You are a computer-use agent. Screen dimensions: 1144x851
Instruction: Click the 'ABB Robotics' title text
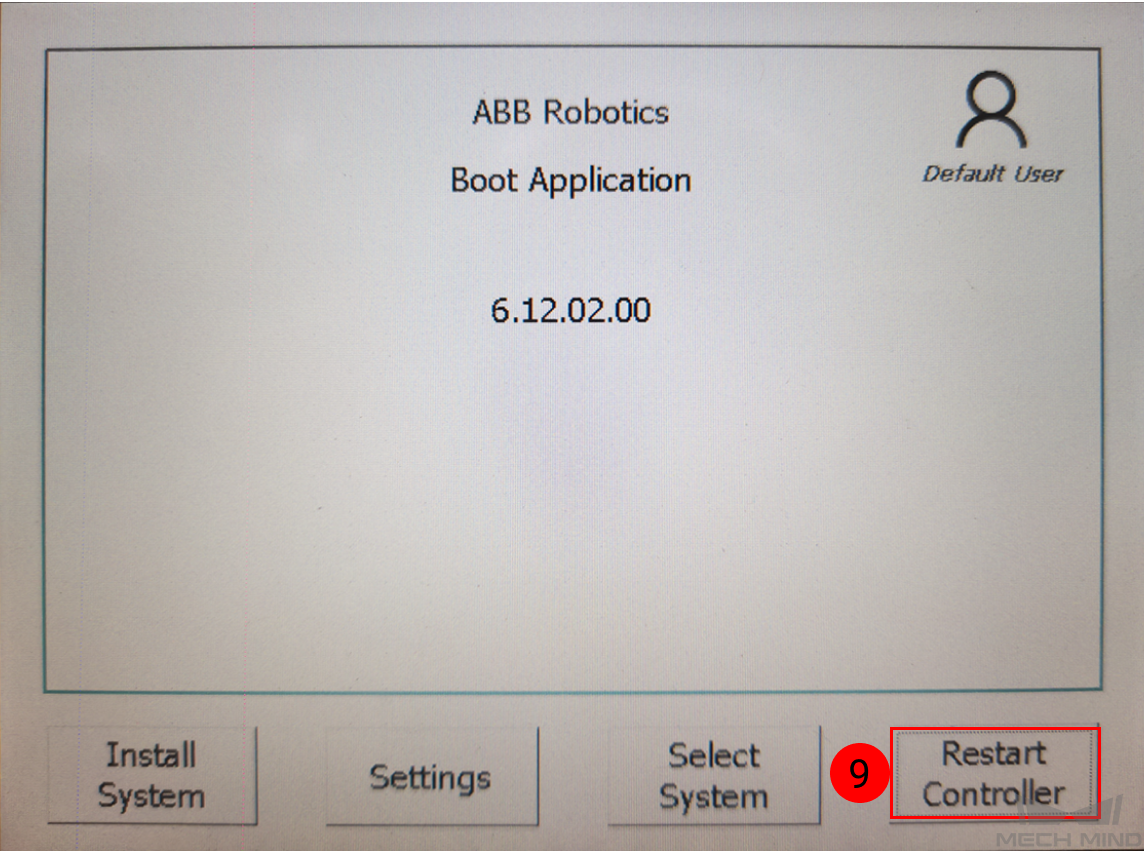pos(571,112)
